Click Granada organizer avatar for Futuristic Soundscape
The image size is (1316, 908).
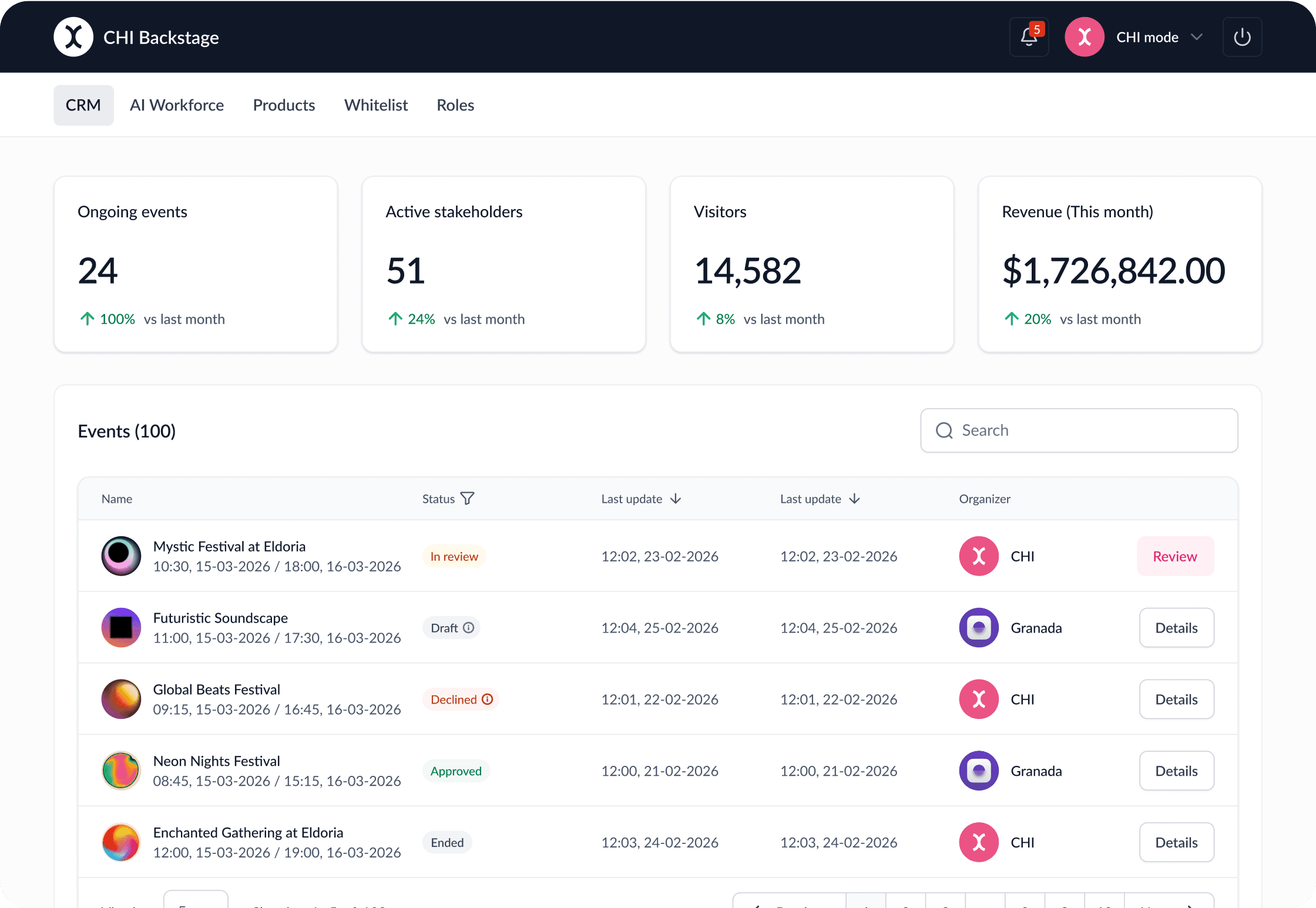click(x=979, y=628)
